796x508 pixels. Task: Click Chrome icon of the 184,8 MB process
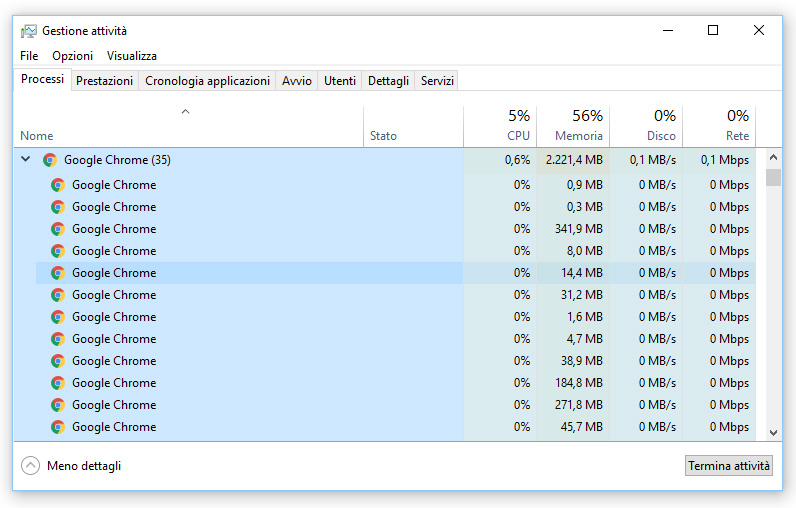(x=58, y=383)
